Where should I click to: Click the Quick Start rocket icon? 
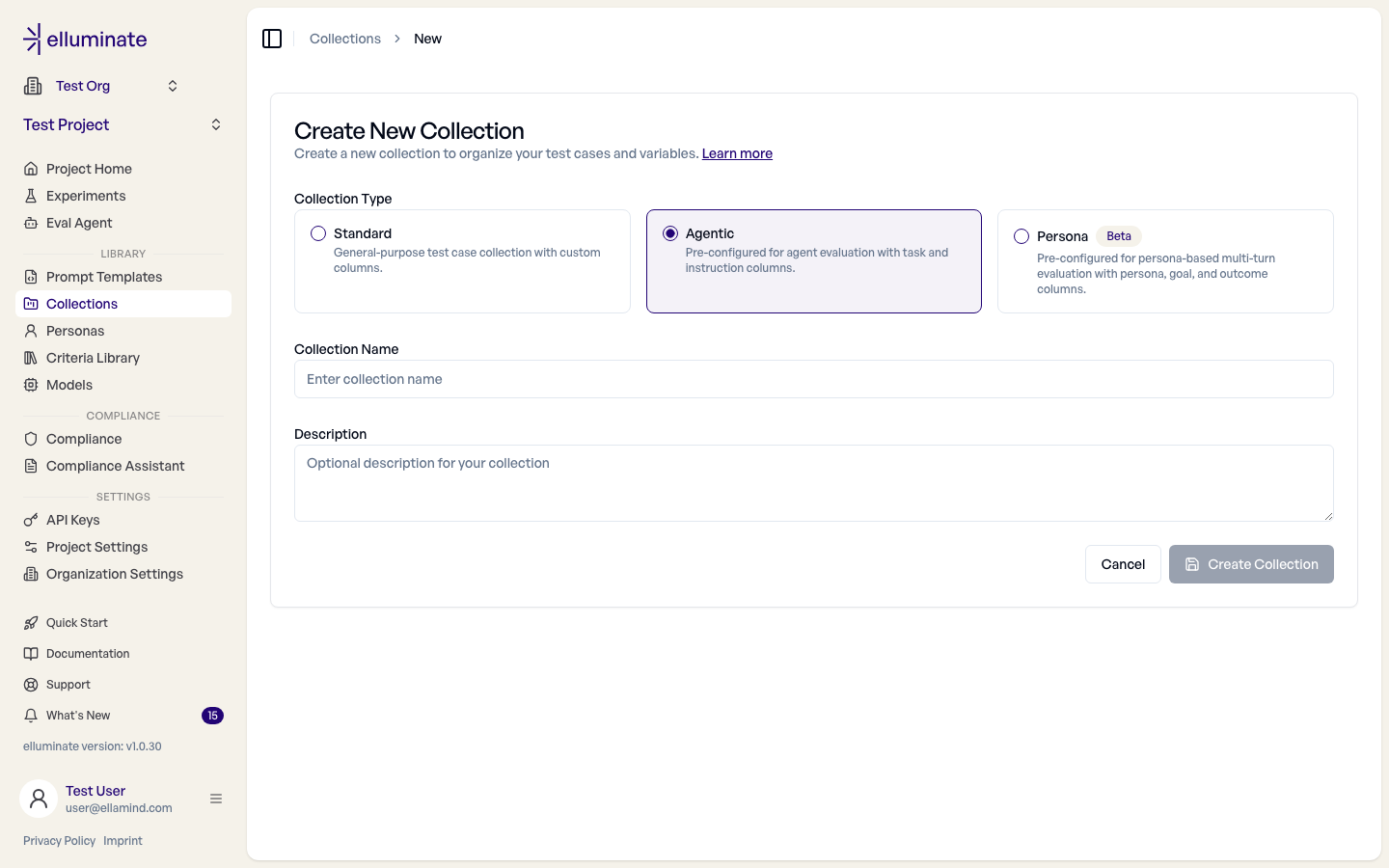[31, 623]
